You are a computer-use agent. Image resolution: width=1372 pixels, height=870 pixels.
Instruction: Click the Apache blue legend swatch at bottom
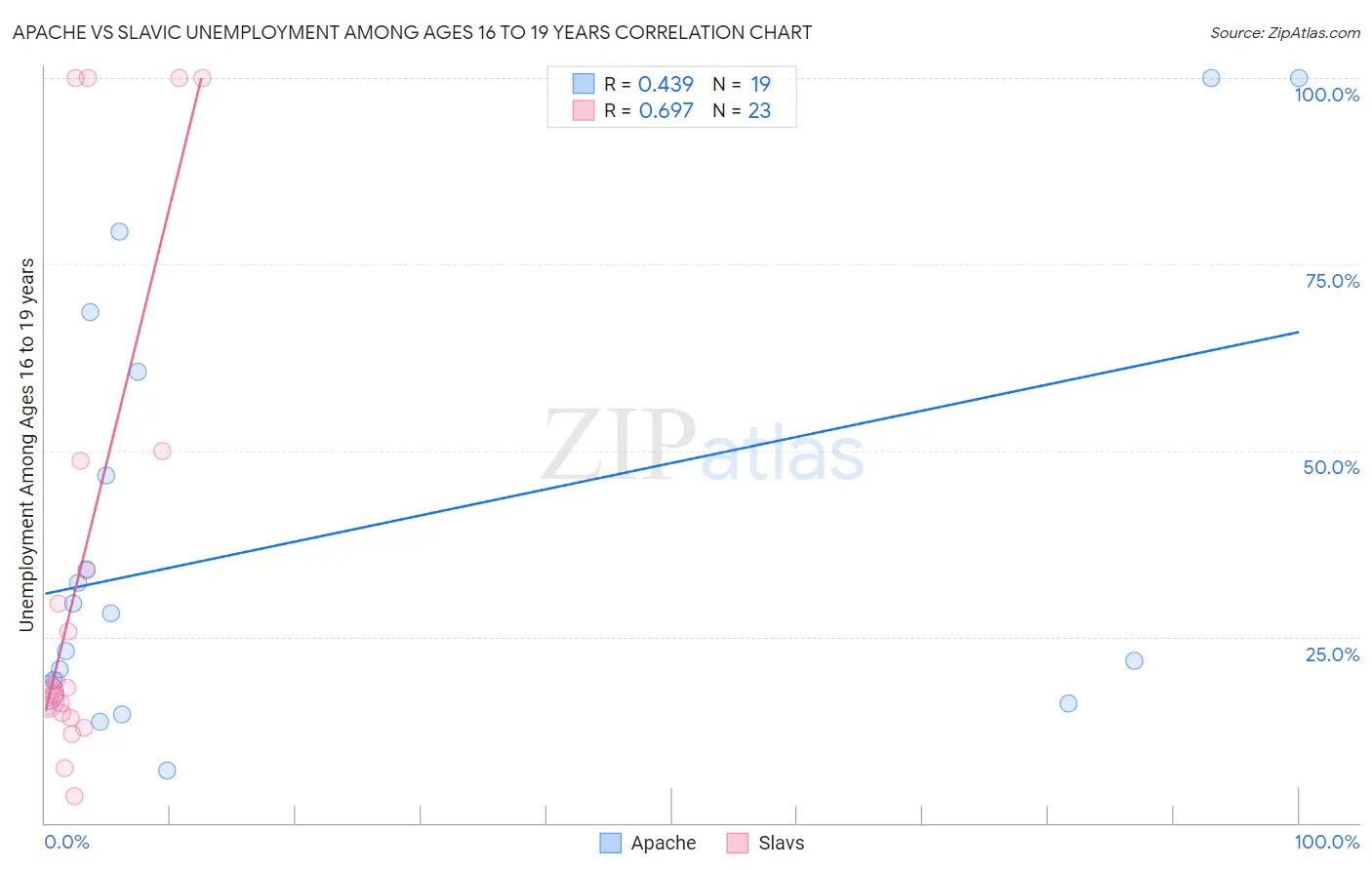(x=611, y=843)
